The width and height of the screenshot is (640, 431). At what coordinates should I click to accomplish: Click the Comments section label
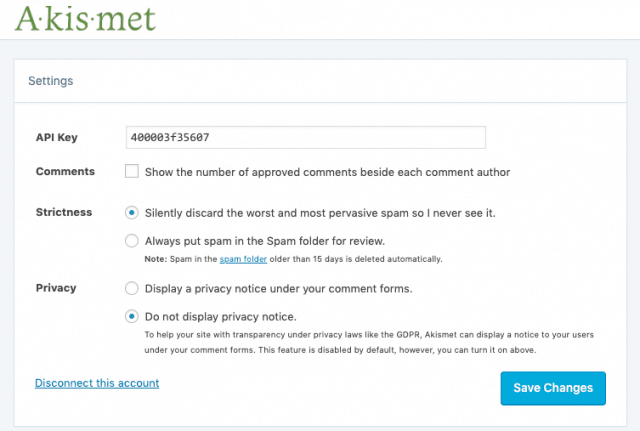point(65,171)
